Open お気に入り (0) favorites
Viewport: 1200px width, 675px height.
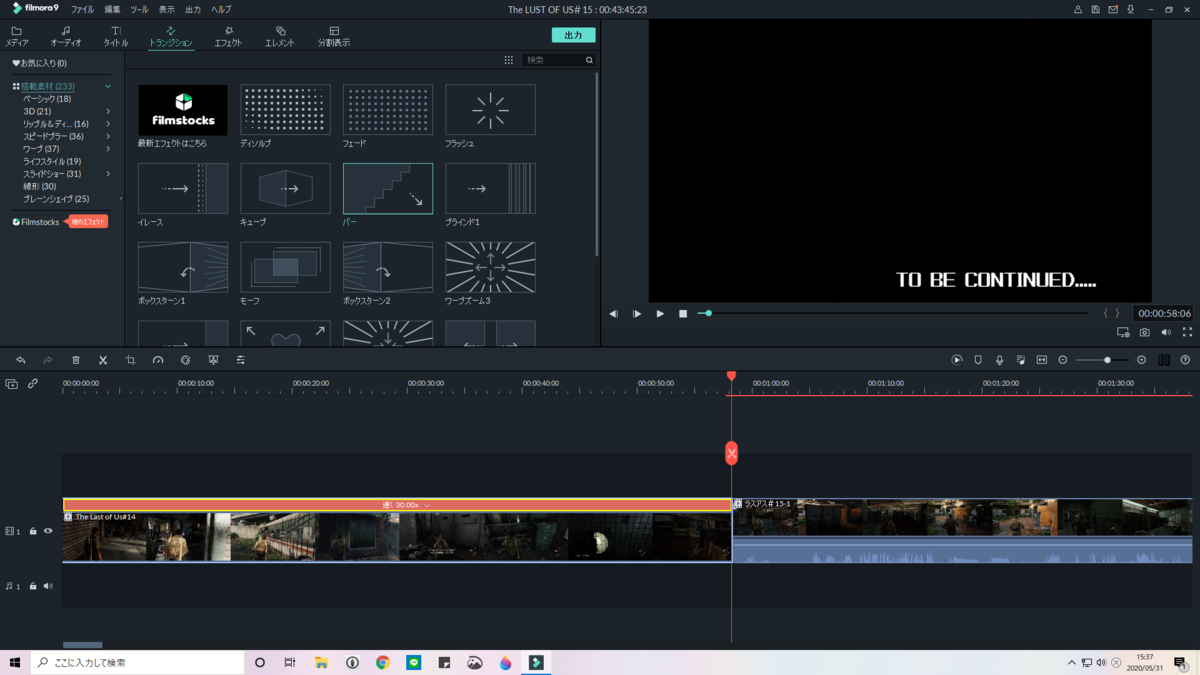40,63
